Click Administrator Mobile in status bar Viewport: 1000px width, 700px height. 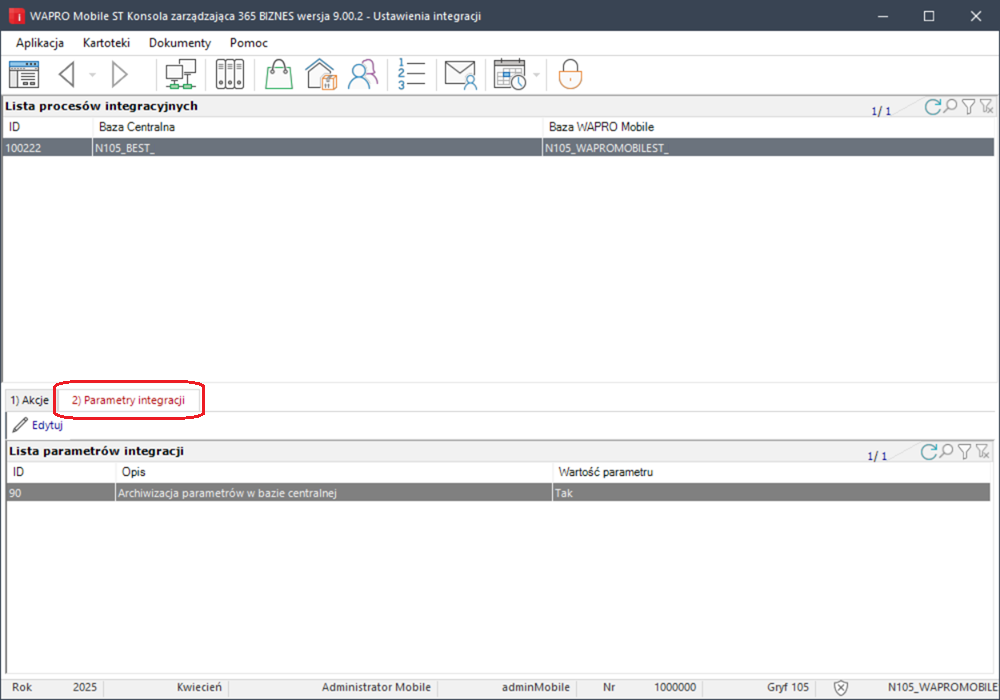click(376, 687)
